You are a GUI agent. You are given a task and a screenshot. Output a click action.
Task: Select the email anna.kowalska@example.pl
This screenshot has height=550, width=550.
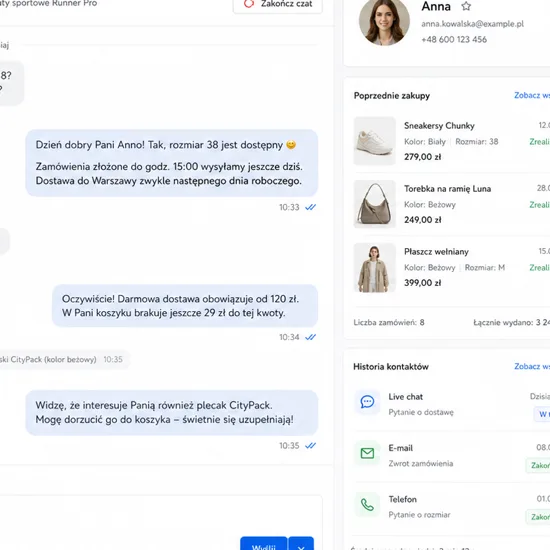[x=472, y=24]
